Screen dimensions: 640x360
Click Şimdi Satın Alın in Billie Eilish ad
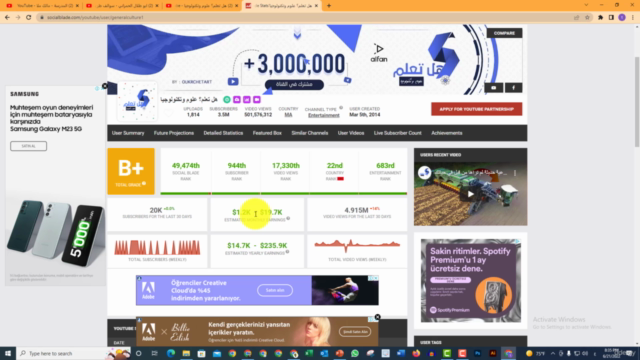(355, 332)
